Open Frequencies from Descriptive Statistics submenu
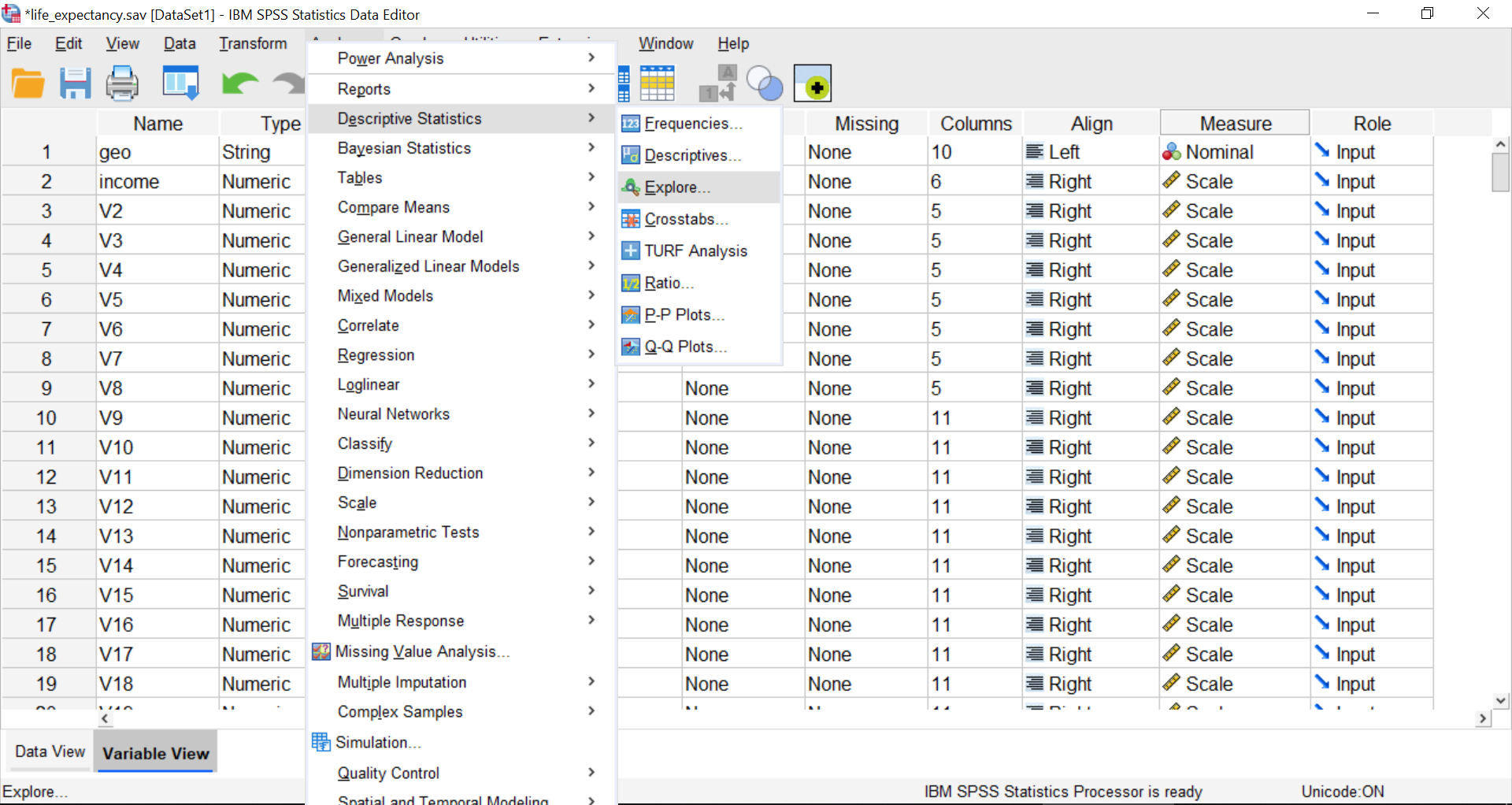The height and width of the screenshot is (805, 1512). point(699,124)
